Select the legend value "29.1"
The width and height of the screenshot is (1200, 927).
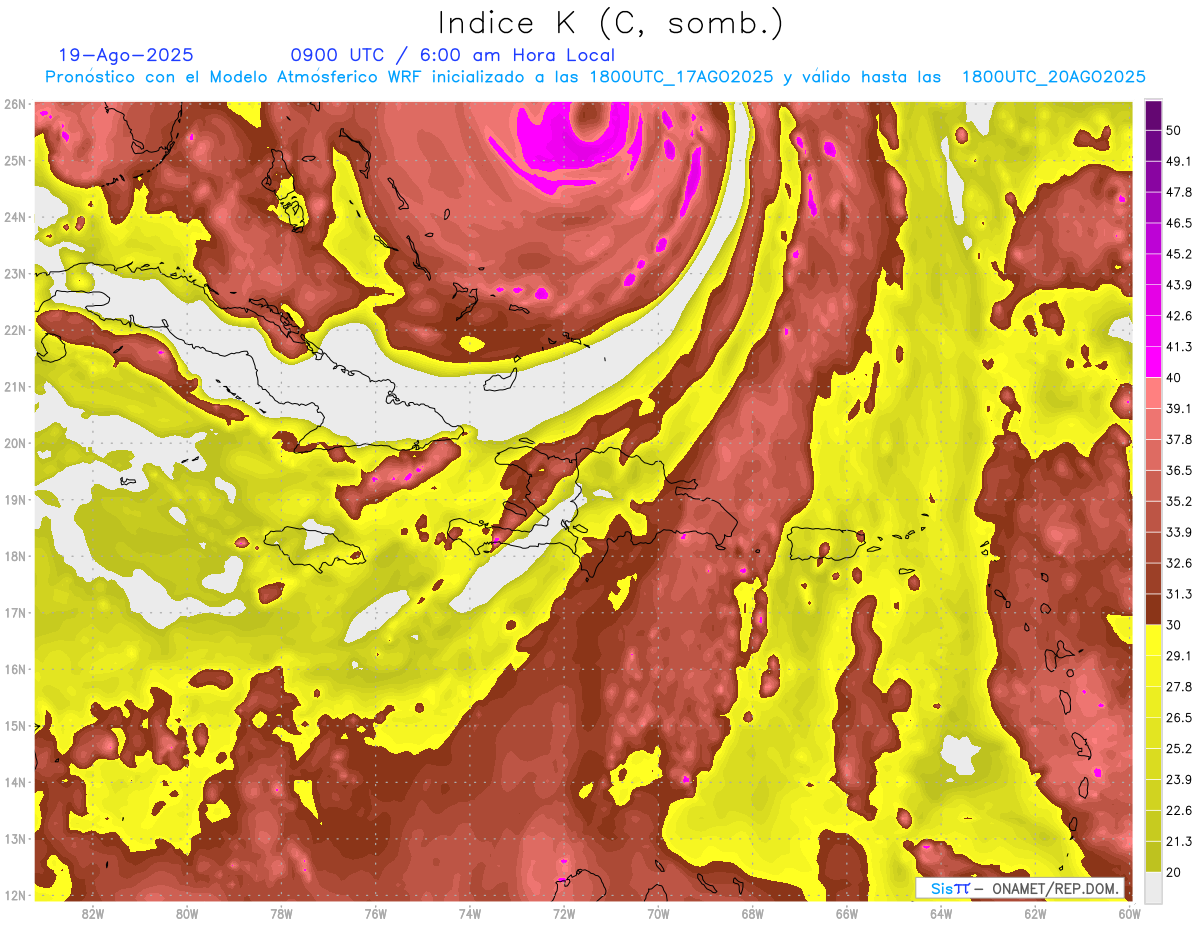click(1179, 656)
